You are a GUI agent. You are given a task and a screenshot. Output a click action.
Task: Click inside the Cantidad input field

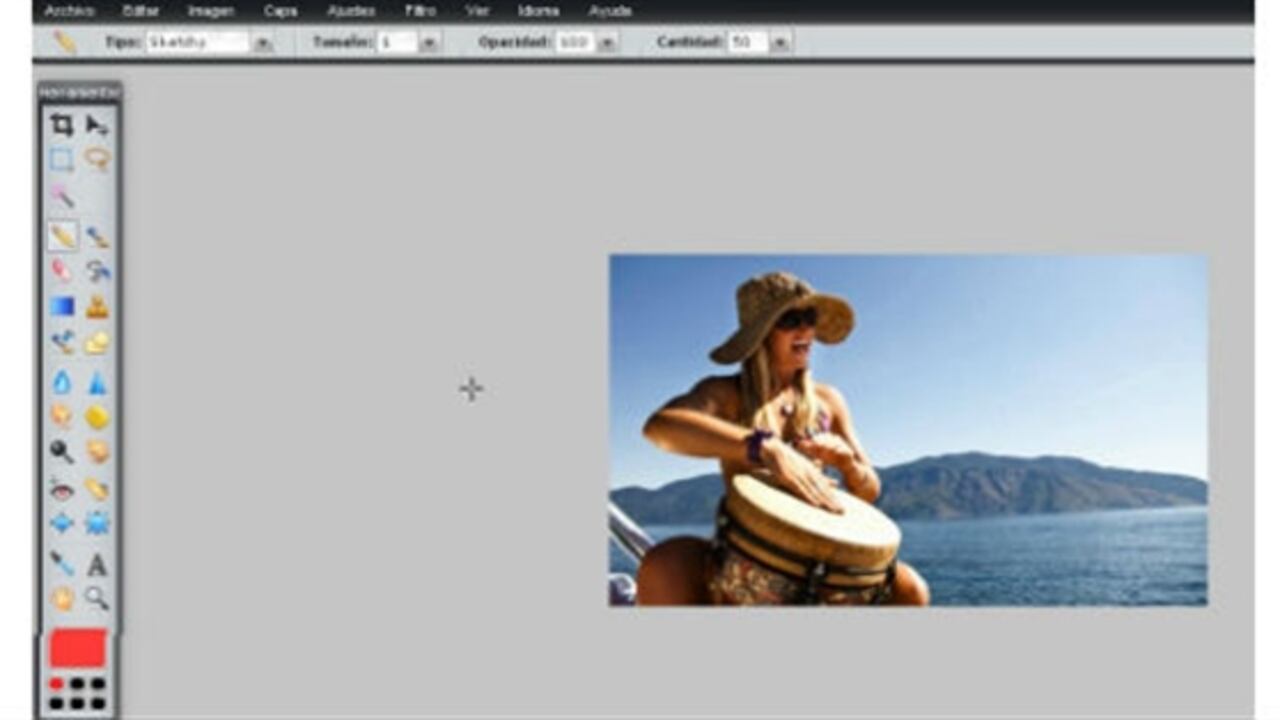coord(746,43)
